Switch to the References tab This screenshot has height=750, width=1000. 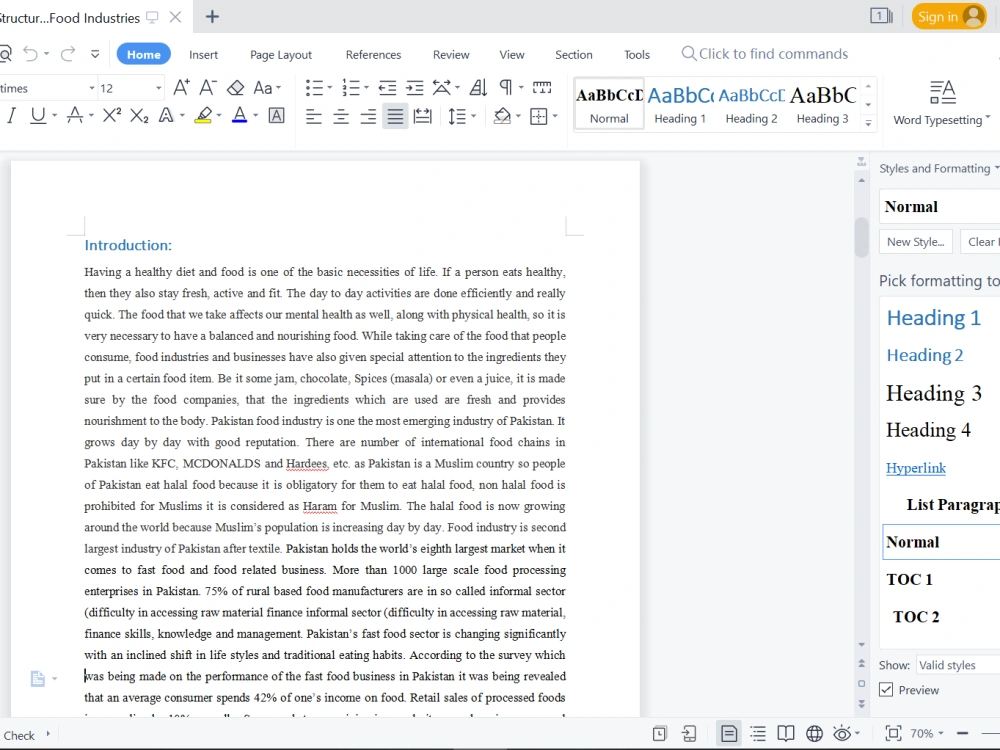coord(373,55)
